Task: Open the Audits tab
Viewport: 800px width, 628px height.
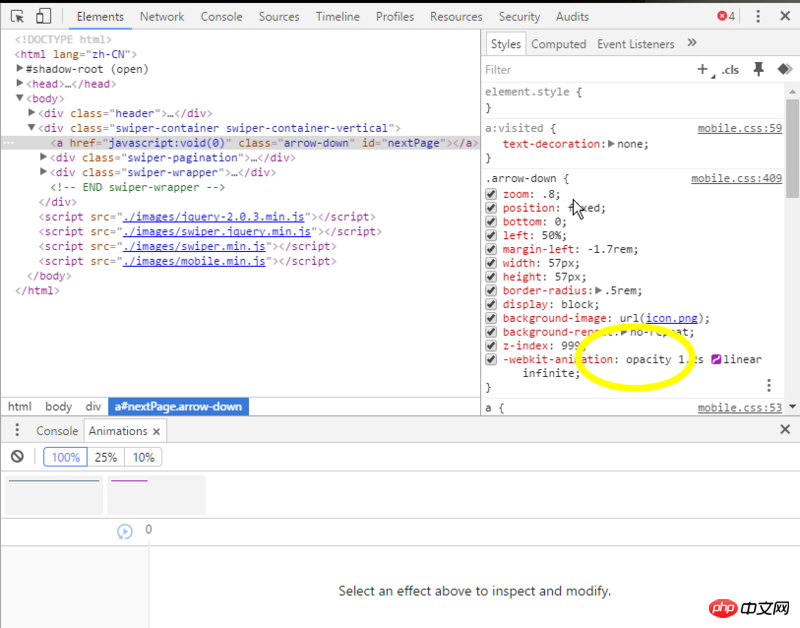Action: (x=572, y=16)
